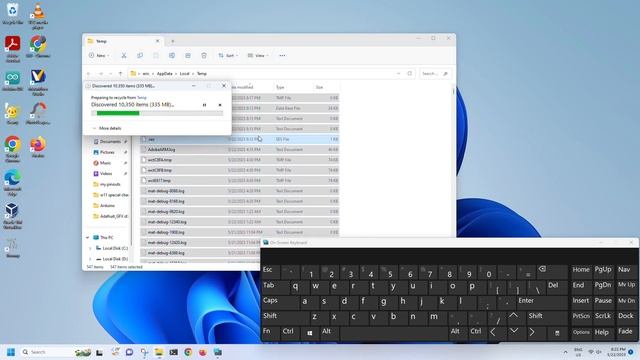Screen dimensions: 640x360
Task: Click the taskbar Search box
Action: click(55, 352)
